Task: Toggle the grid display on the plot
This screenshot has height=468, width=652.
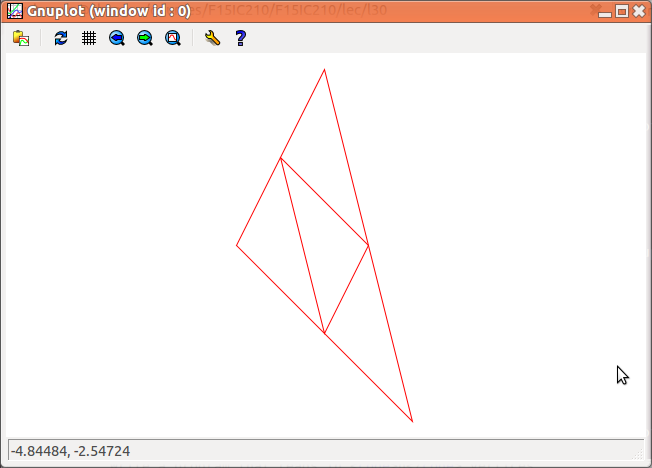Action: click(x=89, y=38)
